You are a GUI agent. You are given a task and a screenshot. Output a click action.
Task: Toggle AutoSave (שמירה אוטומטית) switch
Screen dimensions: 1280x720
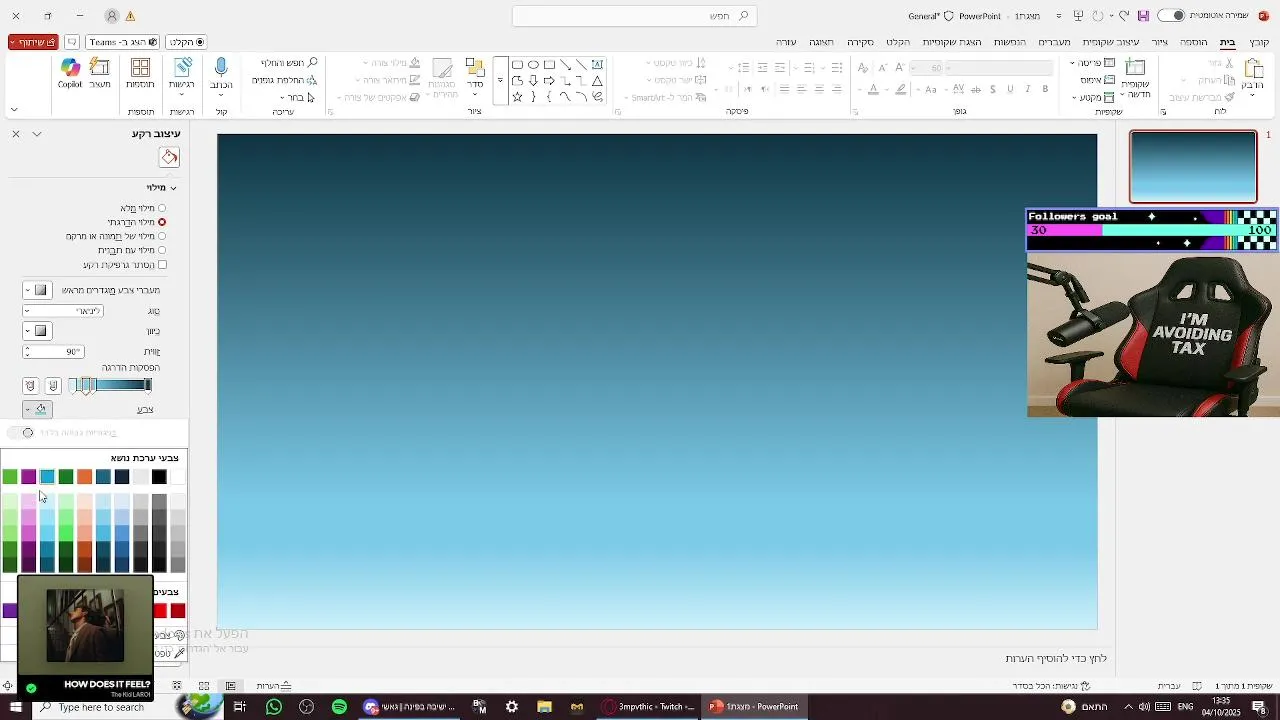1173,16
